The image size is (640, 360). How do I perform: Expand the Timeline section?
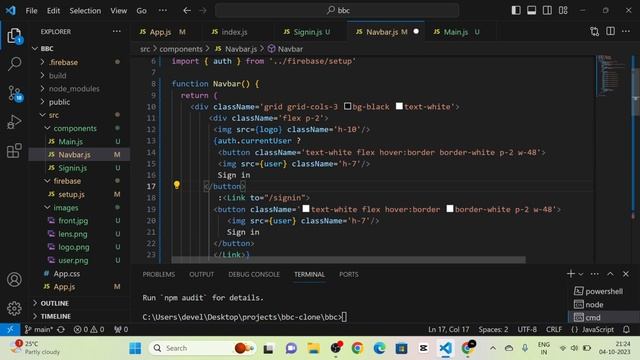[x=79, y=316]
